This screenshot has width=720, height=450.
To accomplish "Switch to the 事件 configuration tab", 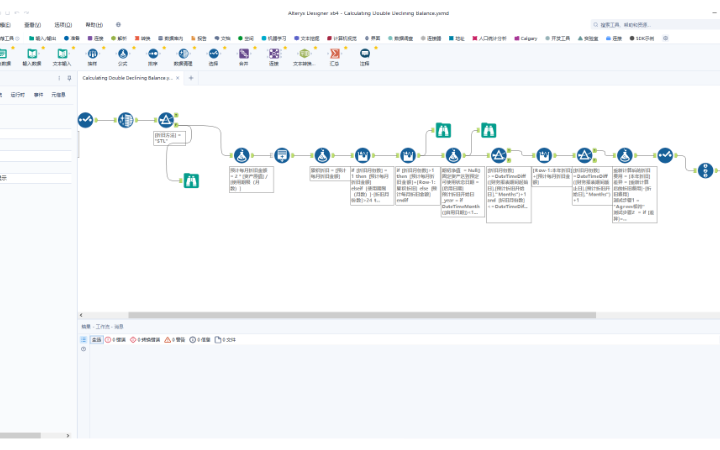I will pos(39,95).
